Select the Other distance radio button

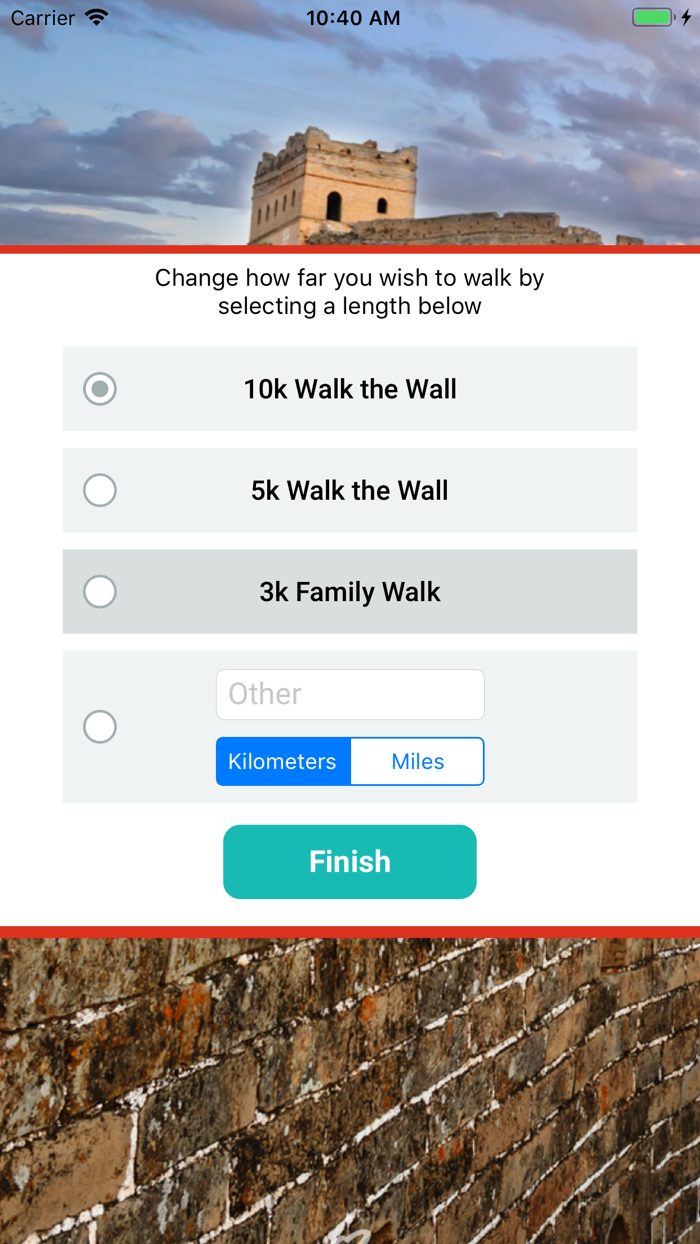tap(99, 727)
